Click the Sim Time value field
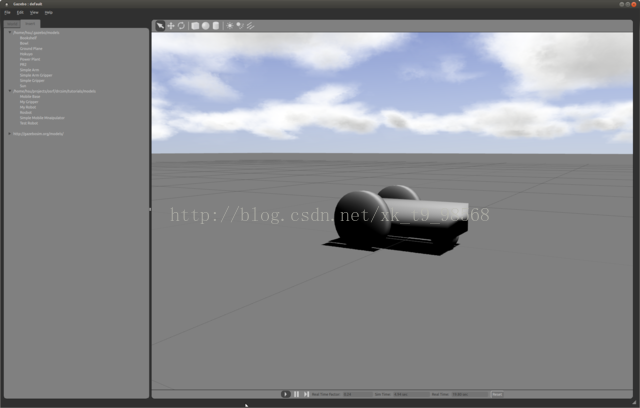 pyautogui.click(x=411, y=394)
